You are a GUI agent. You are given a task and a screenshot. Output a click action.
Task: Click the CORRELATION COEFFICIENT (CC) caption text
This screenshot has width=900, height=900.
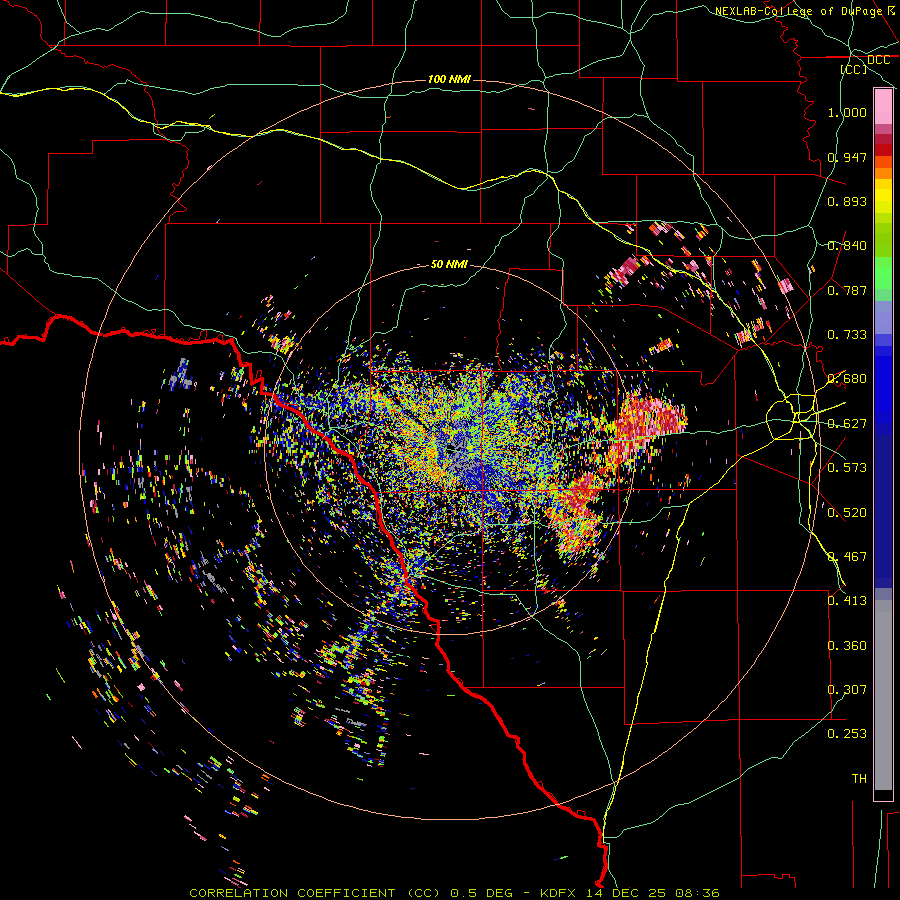point(315,893)
